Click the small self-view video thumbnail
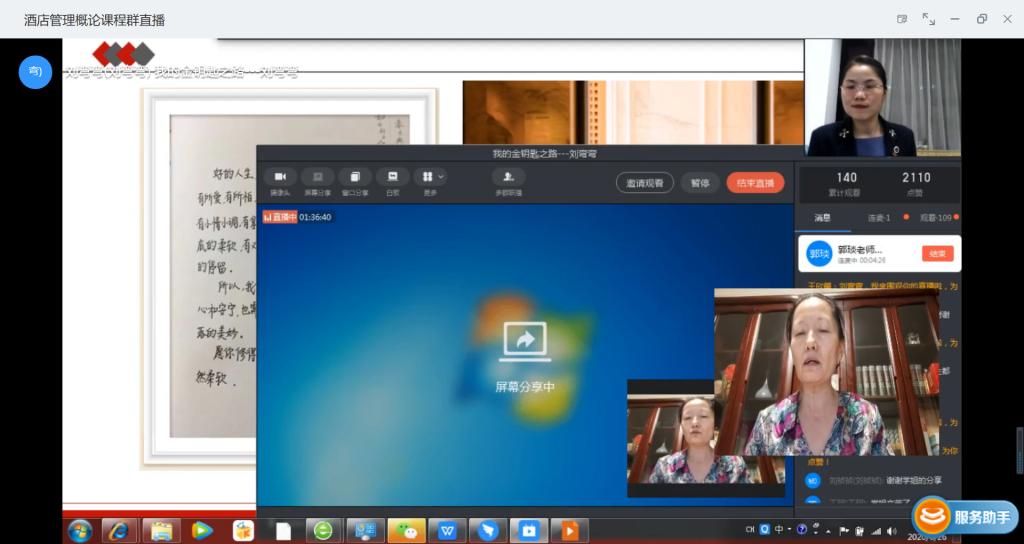 (x=689, y=438)
